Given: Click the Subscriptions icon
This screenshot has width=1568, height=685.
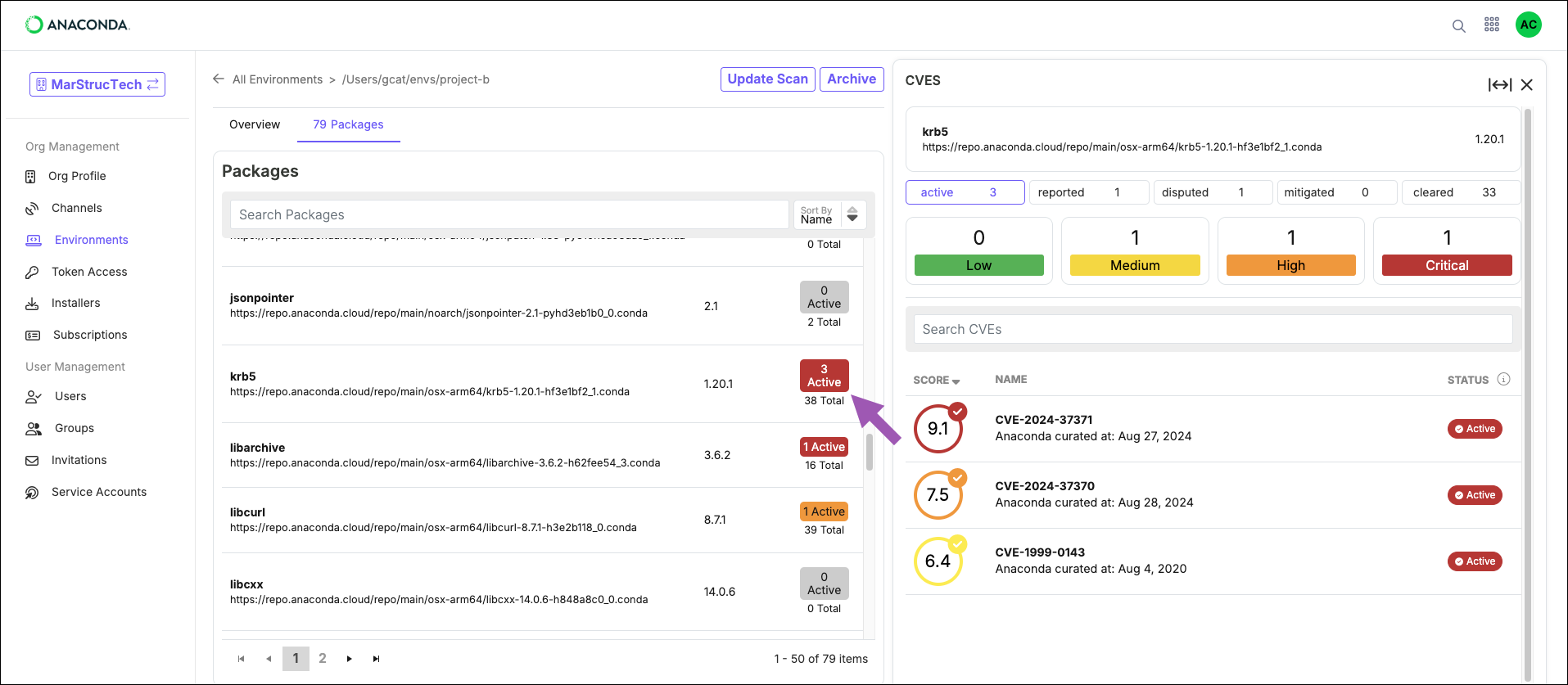Looking at the screenshot, I should tap(33, 336).
